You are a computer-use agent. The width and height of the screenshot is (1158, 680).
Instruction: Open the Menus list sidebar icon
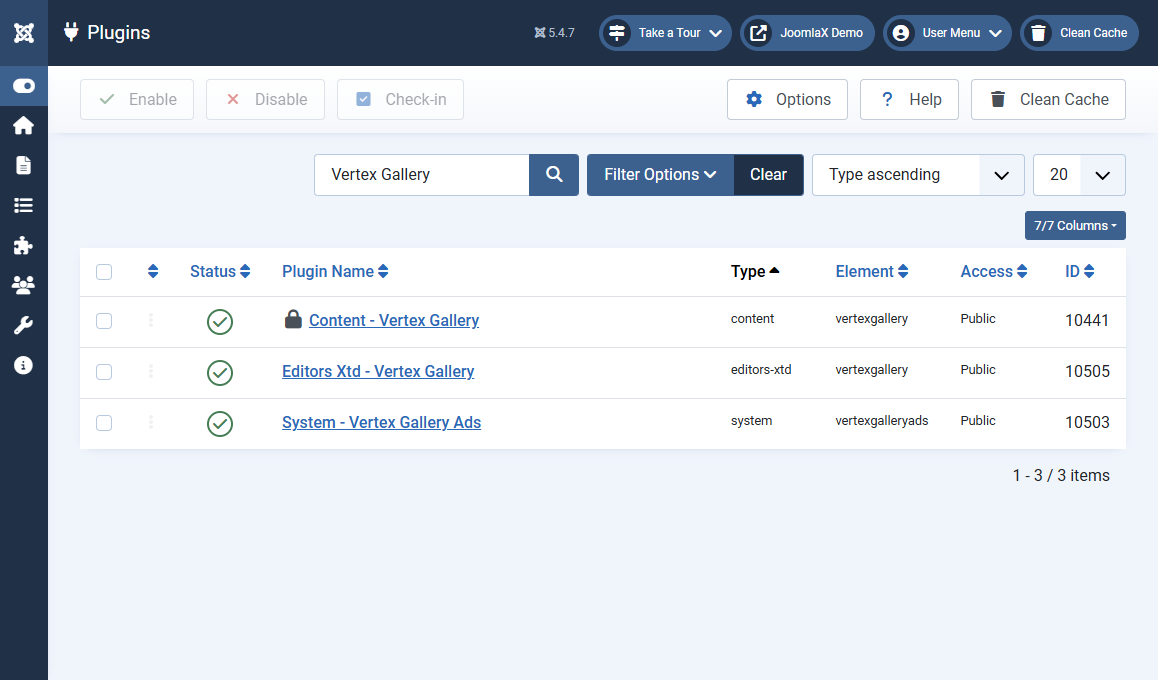24,205
